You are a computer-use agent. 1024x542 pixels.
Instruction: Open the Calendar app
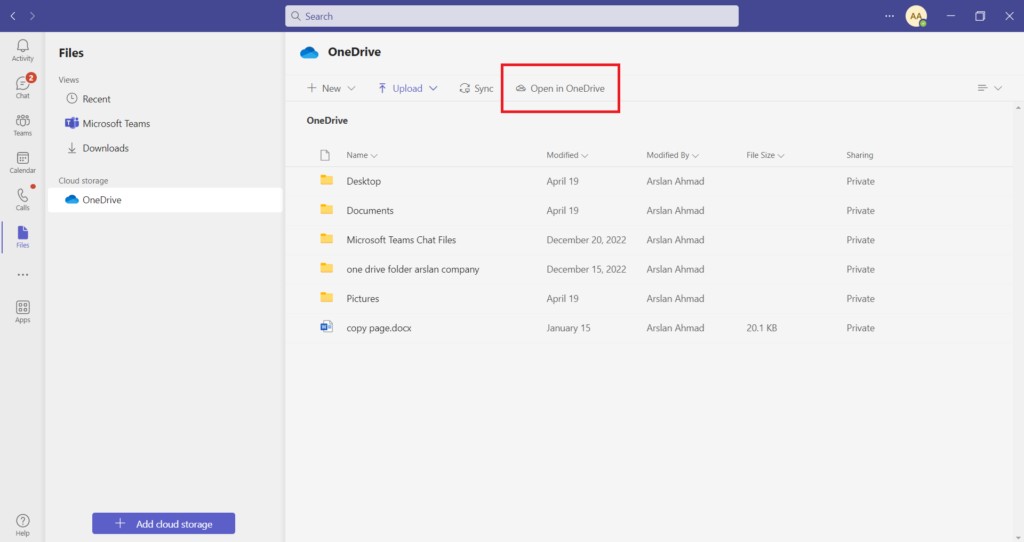[22, 162]
